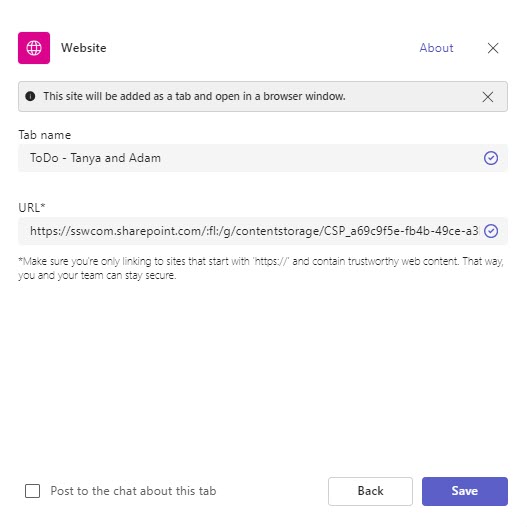Click the 'URL*' field label
The width and height of the screenshot is (527, 527).
pos(32,208)
